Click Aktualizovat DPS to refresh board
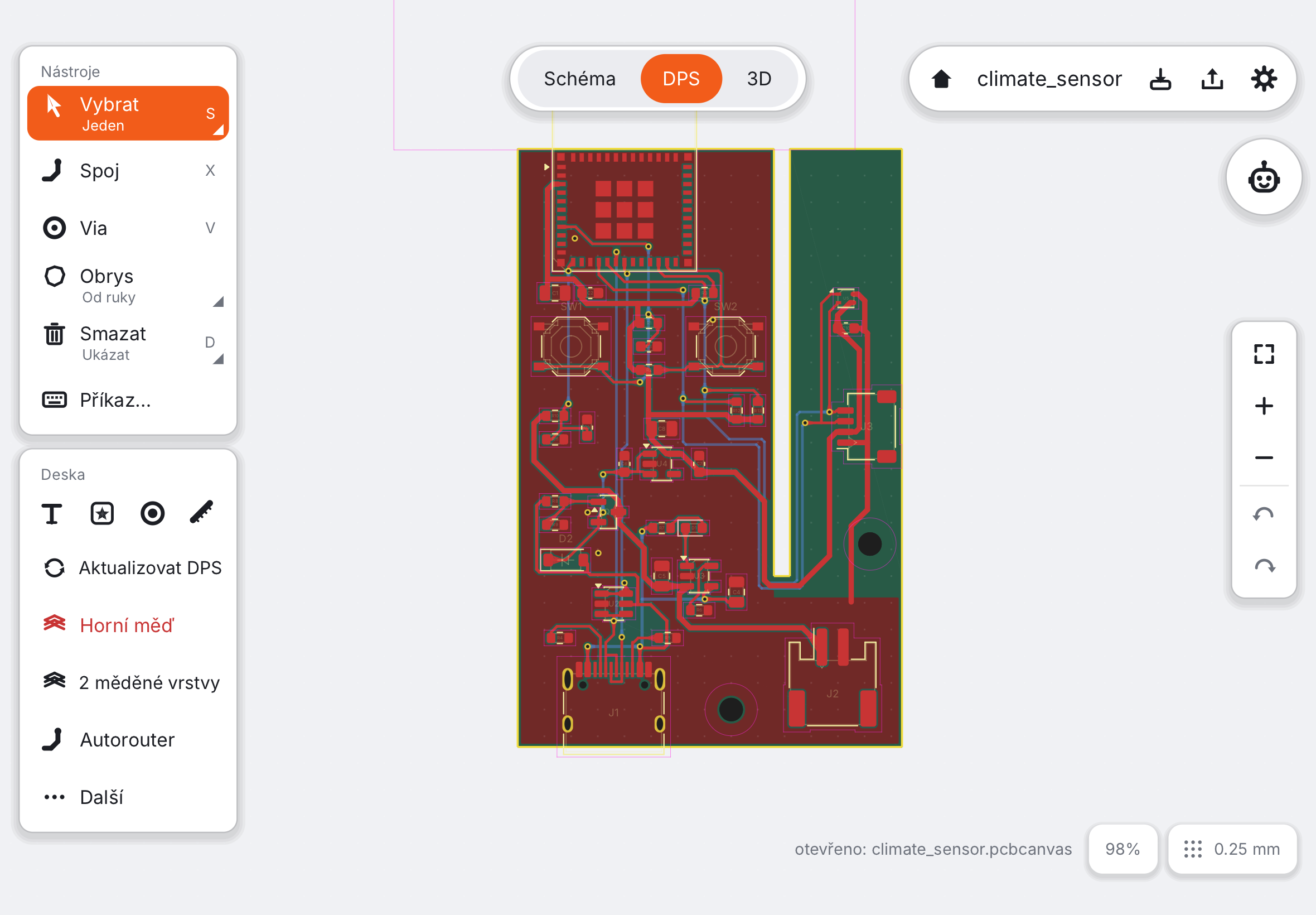 click(x=128, y=568)
